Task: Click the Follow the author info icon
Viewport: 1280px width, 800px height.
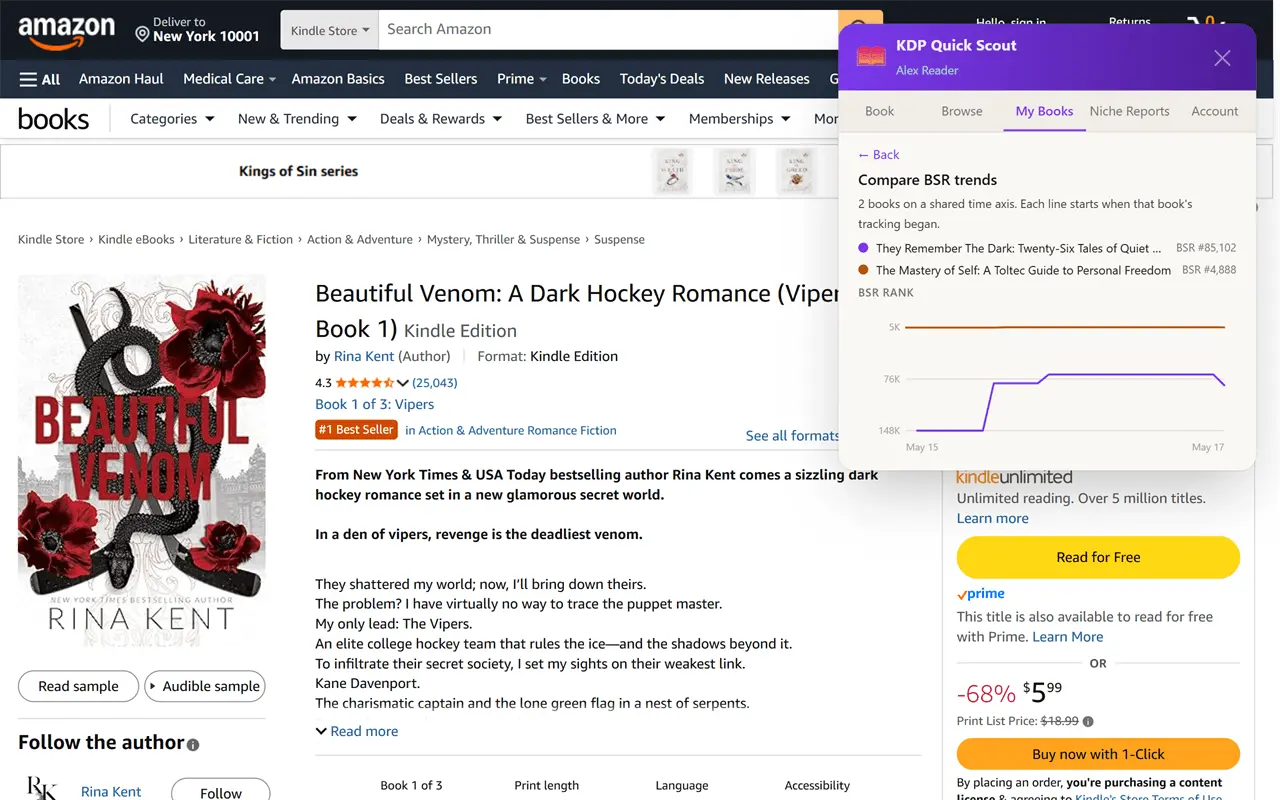Action: tap(193, 745)
